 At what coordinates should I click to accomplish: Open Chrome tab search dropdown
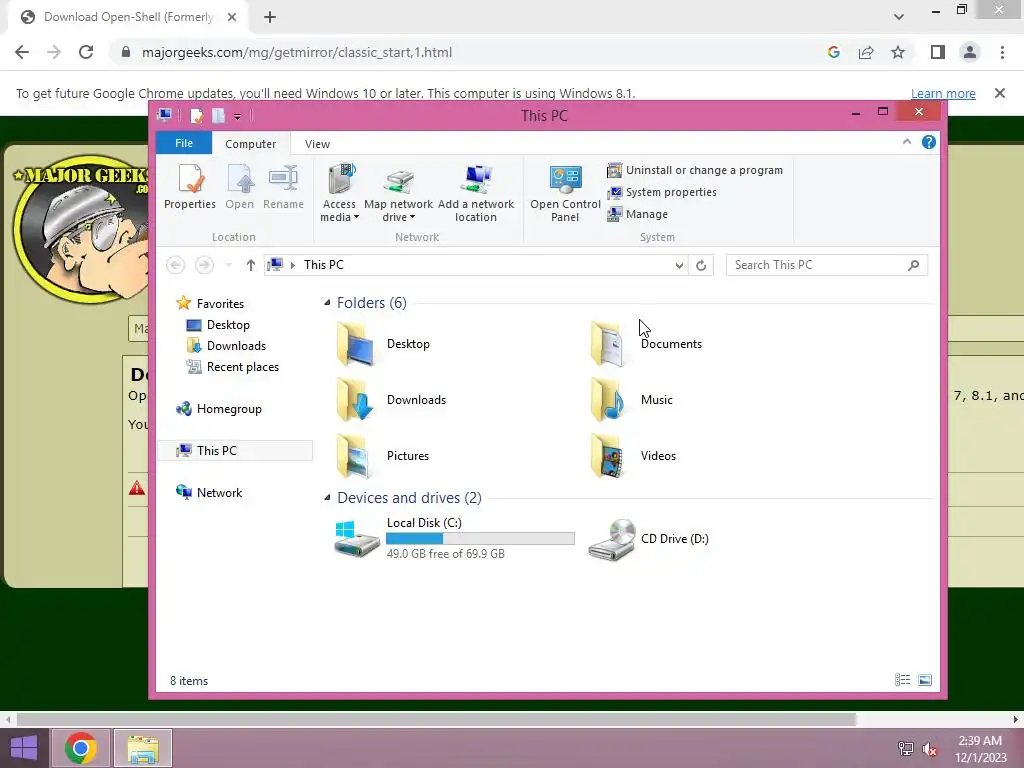(x=899, y=17)
